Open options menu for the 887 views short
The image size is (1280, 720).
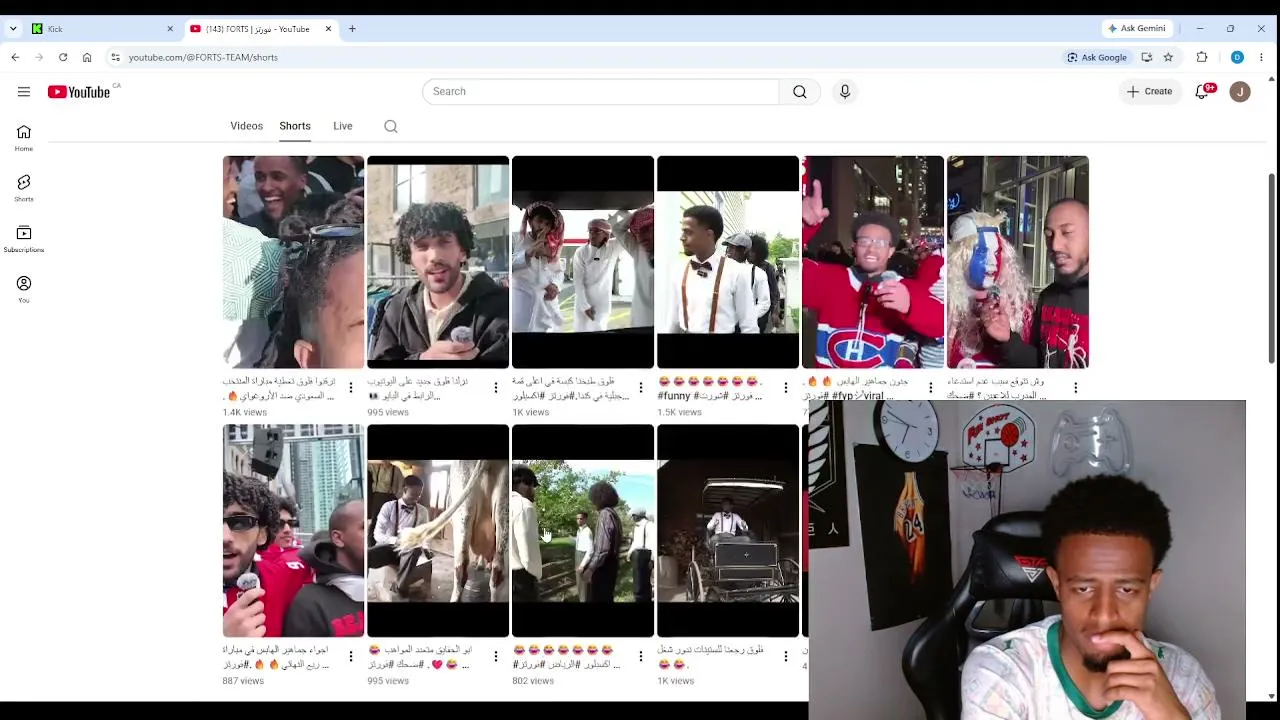[351, 656]
